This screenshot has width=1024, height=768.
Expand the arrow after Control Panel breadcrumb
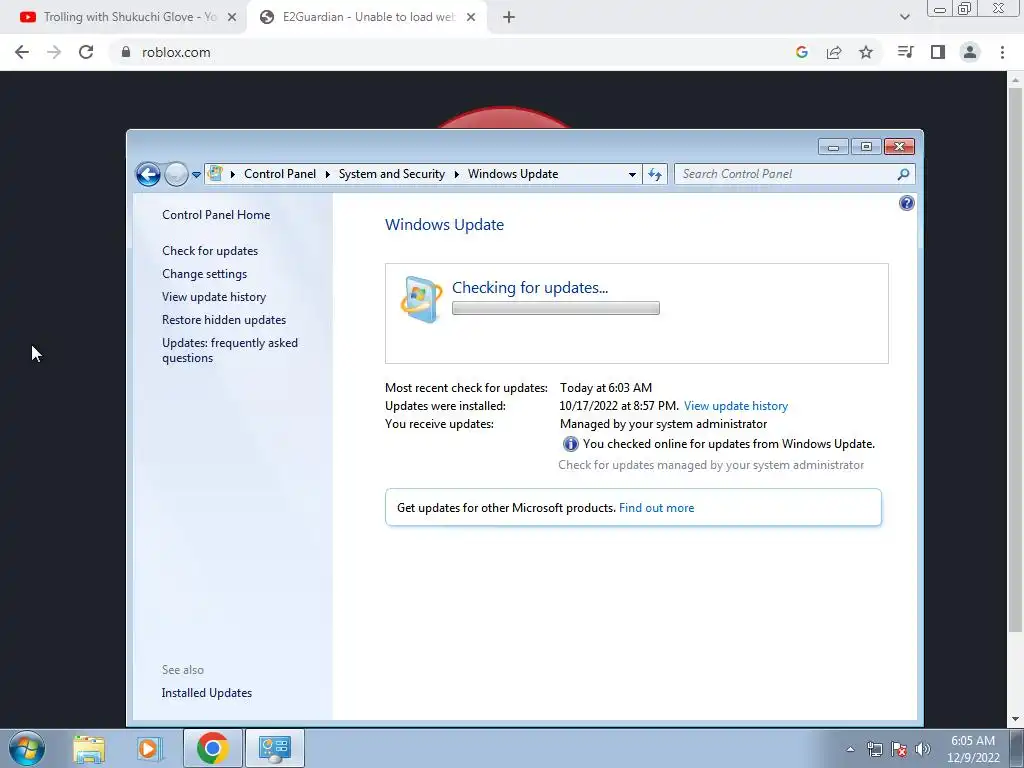click(x=328, y=174)
